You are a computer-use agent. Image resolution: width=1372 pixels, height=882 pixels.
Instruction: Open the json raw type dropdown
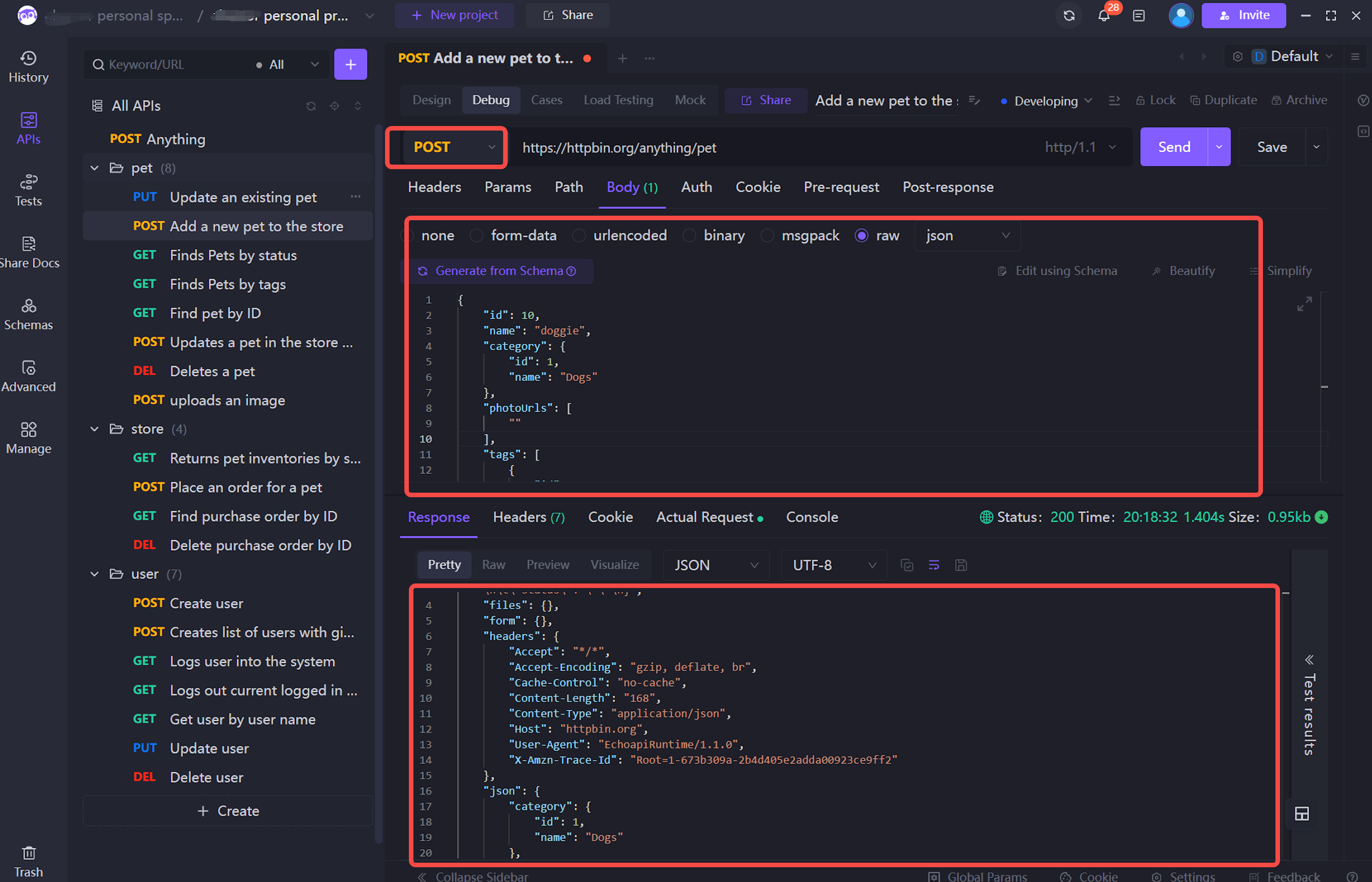click(x=968, y=236)
